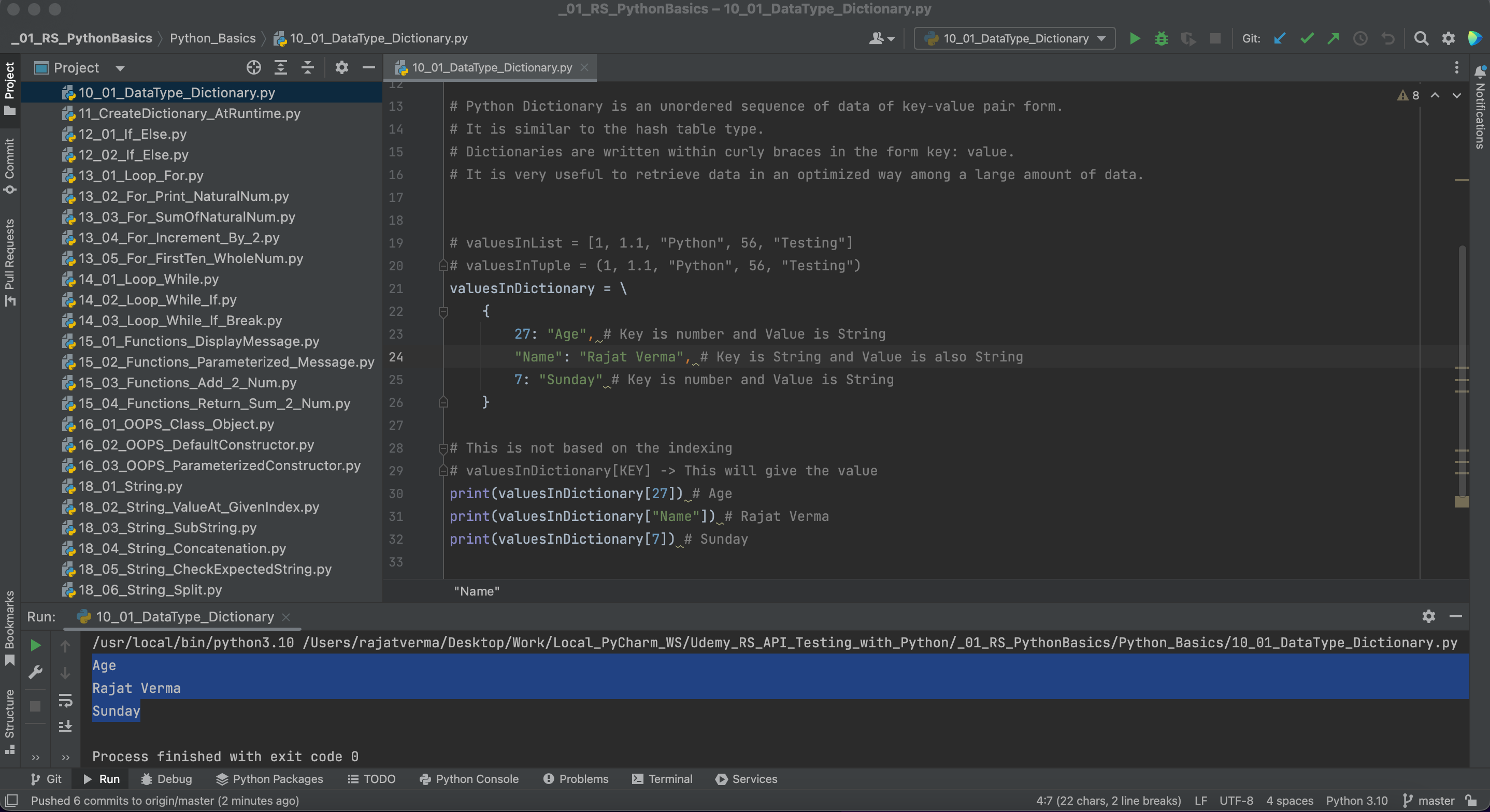Select 11_CreateDictionary_AtRuntime.py in Project tree

pos(189,113)
